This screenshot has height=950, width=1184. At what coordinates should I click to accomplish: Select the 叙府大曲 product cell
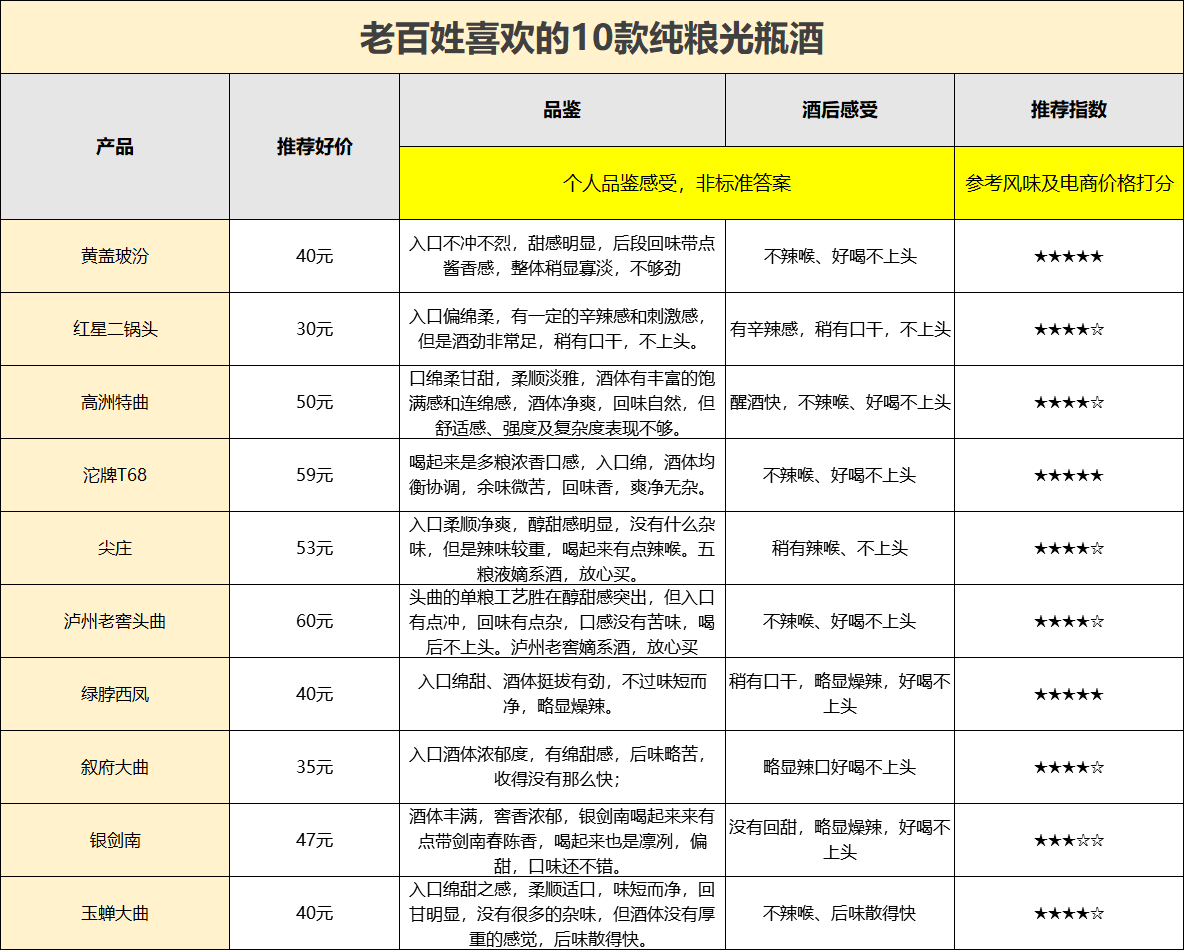[115, 767]
